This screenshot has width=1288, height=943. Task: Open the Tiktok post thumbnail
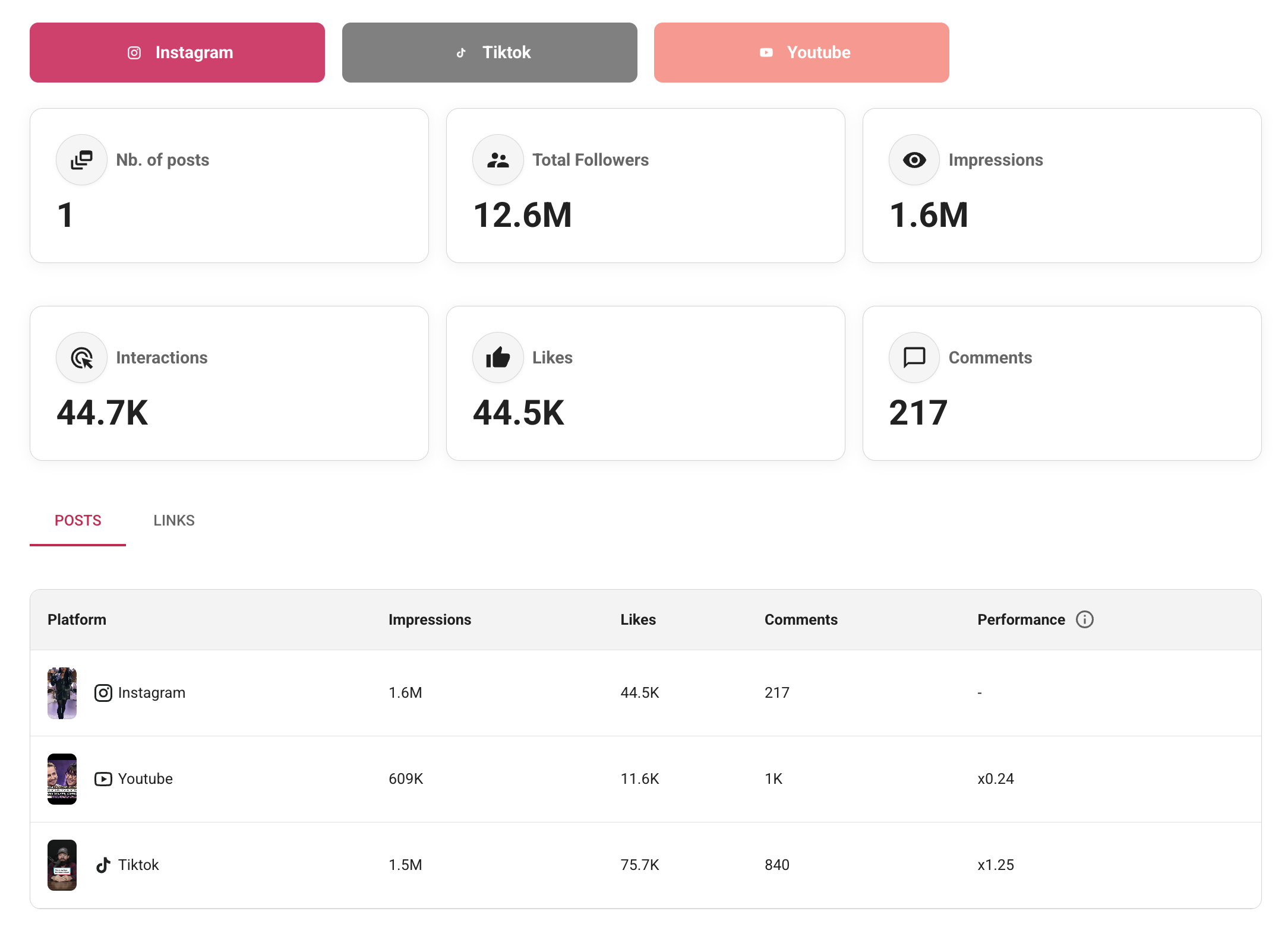pos(62,865)
